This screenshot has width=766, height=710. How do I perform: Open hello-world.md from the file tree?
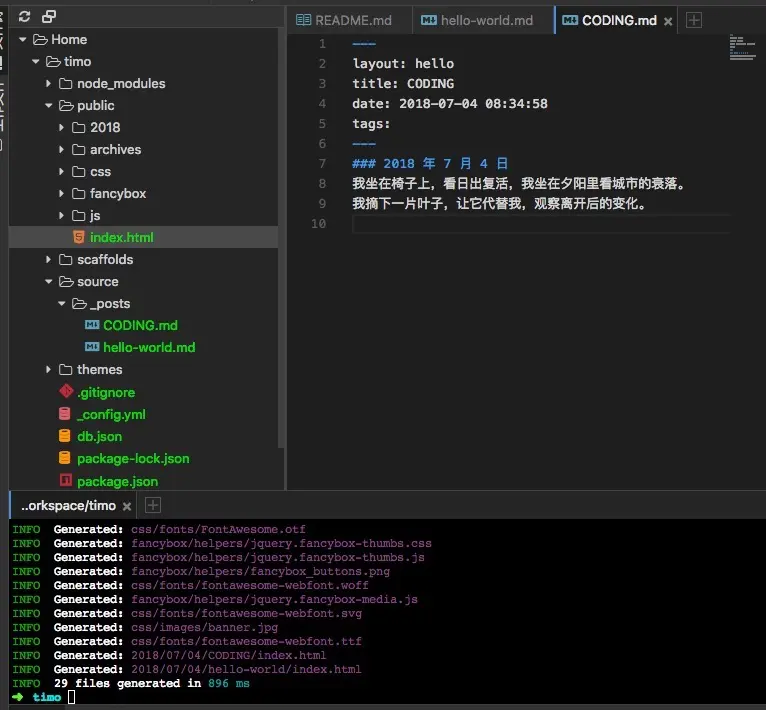(x=149, y=347)
